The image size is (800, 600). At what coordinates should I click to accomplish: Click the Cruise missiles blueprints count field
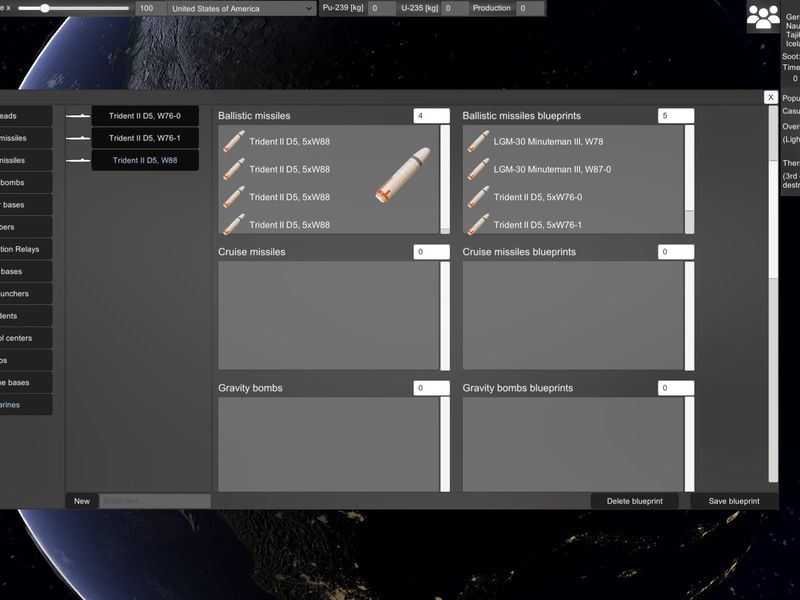(676, 252)
